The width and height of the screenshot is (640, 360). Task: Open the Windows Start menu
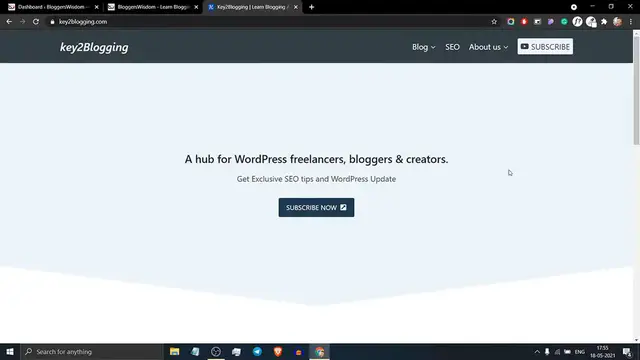[10, 351]
